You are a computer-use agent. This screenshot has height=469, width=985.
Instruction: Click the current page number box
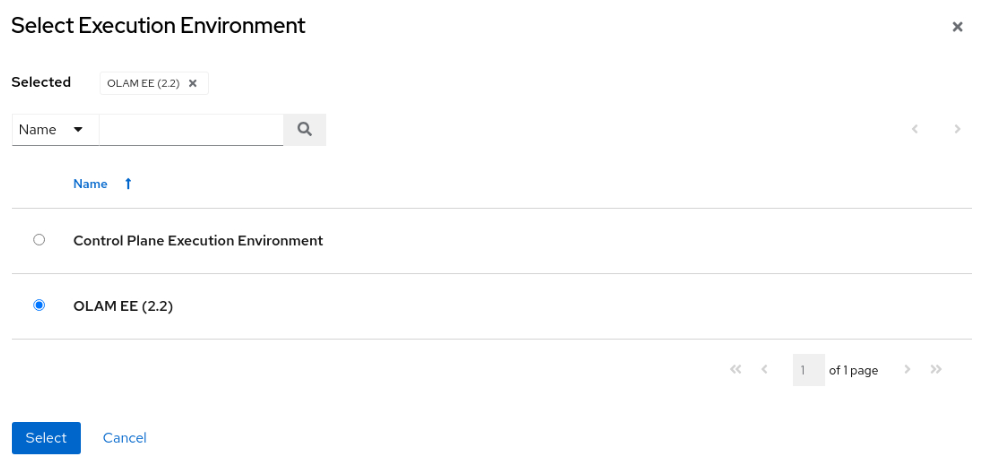[x=808, y=370]
